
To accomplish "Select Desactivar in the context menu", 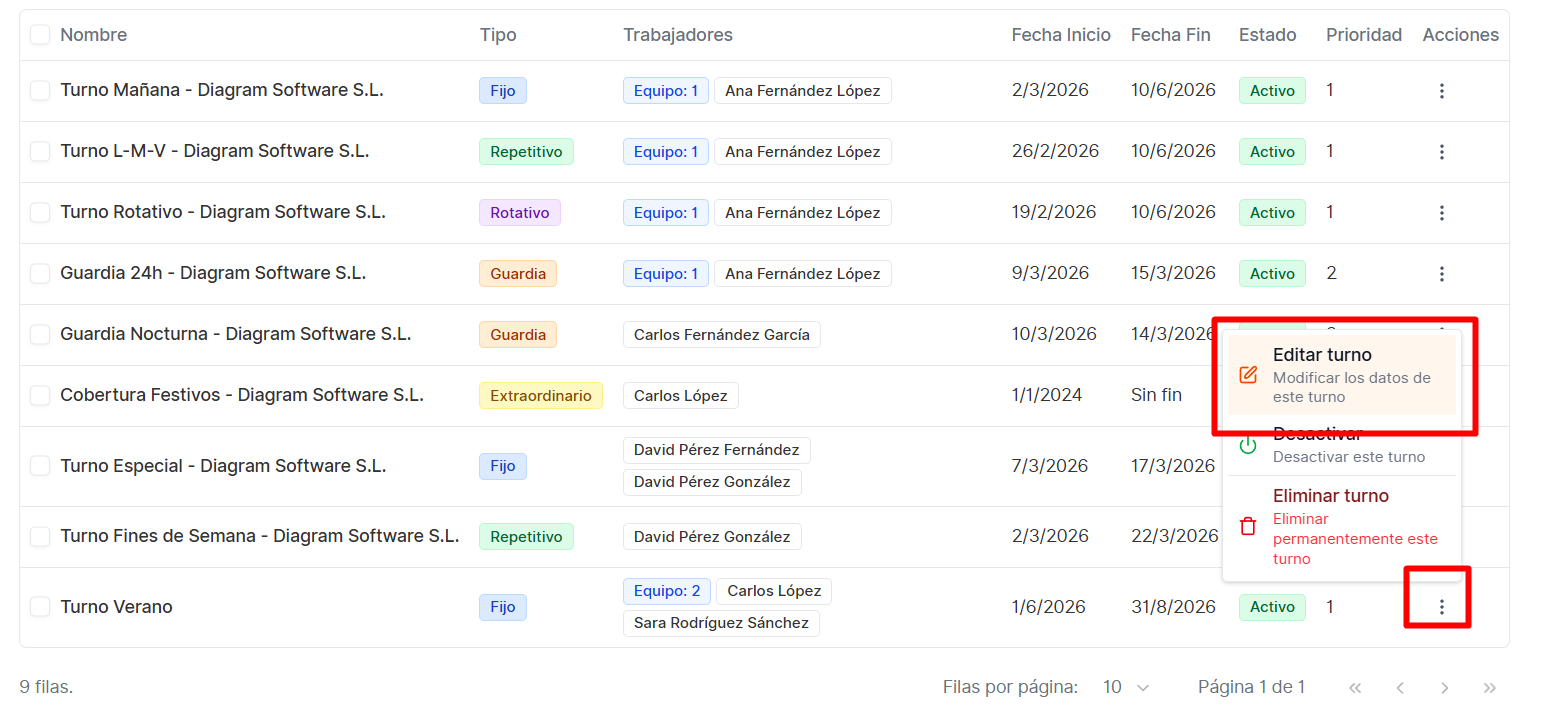I will 1342,445.
